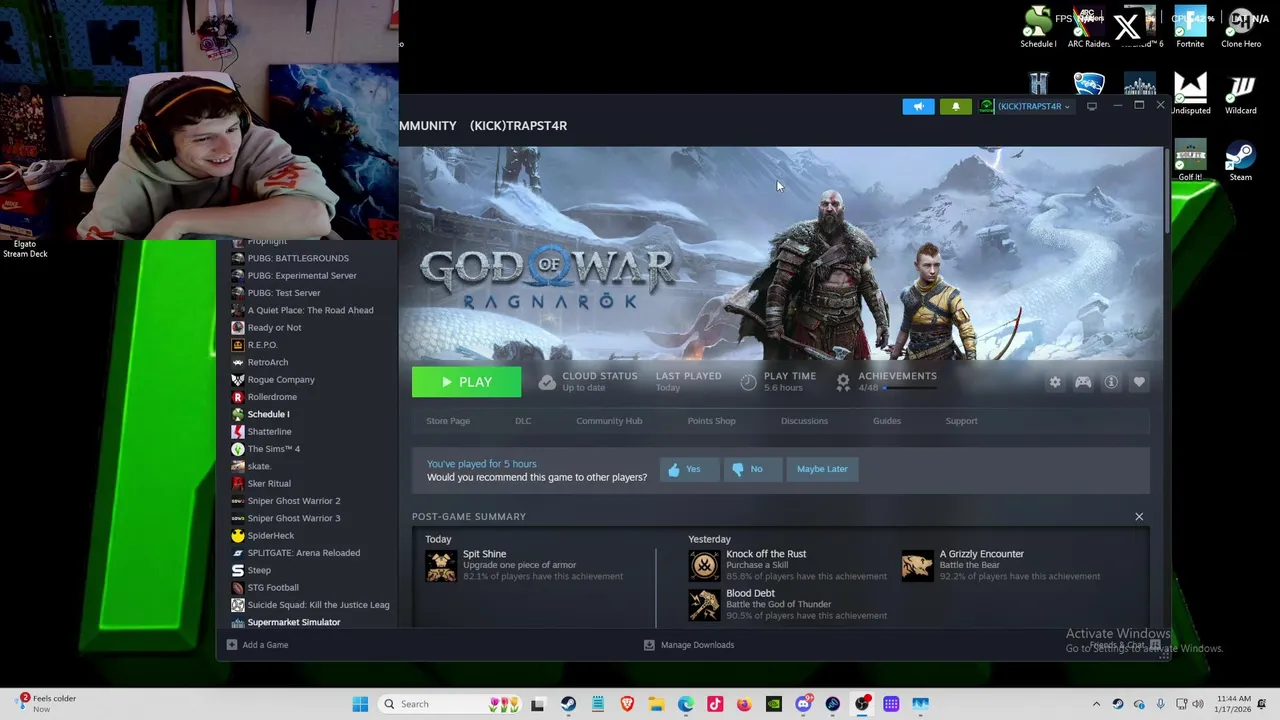1280x720 pixels.
Task: Close the Post-Game Summary panel
Action: (1139, 517)
